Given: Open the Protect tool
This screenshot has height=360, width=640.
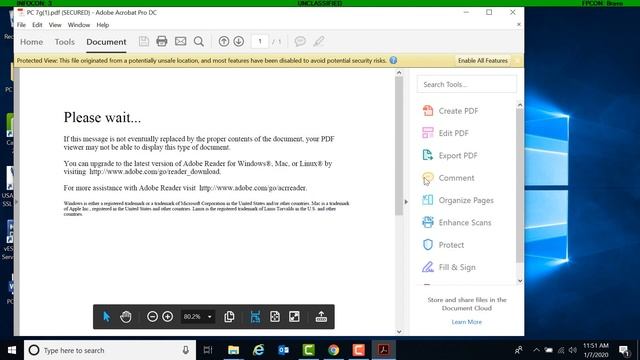Looking at the screenshot, I should tap(443, 245).
